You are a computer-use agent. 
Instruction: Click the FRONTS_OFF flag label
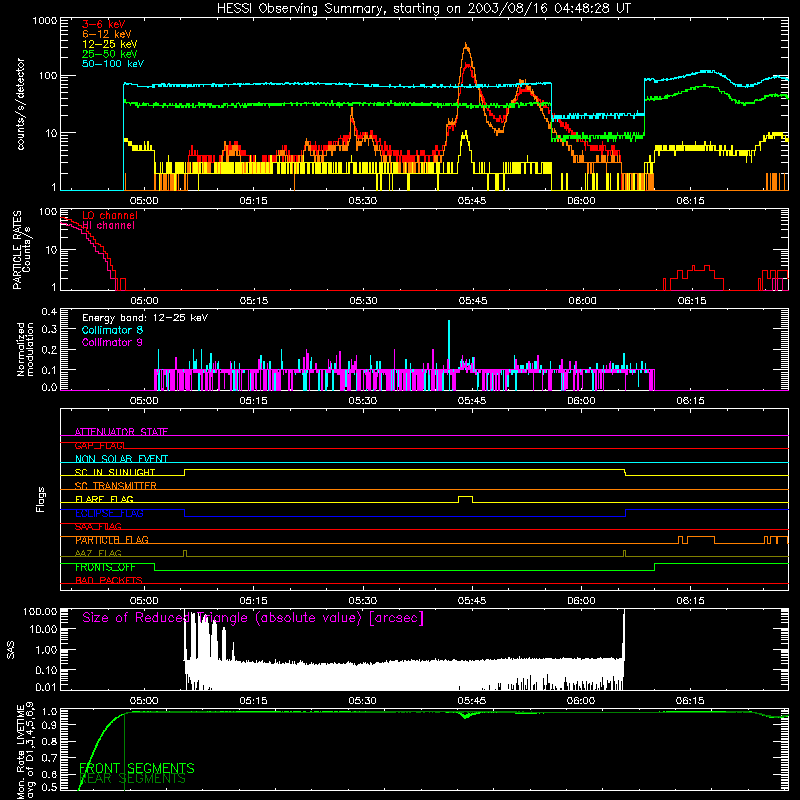[x=105, y=567]
